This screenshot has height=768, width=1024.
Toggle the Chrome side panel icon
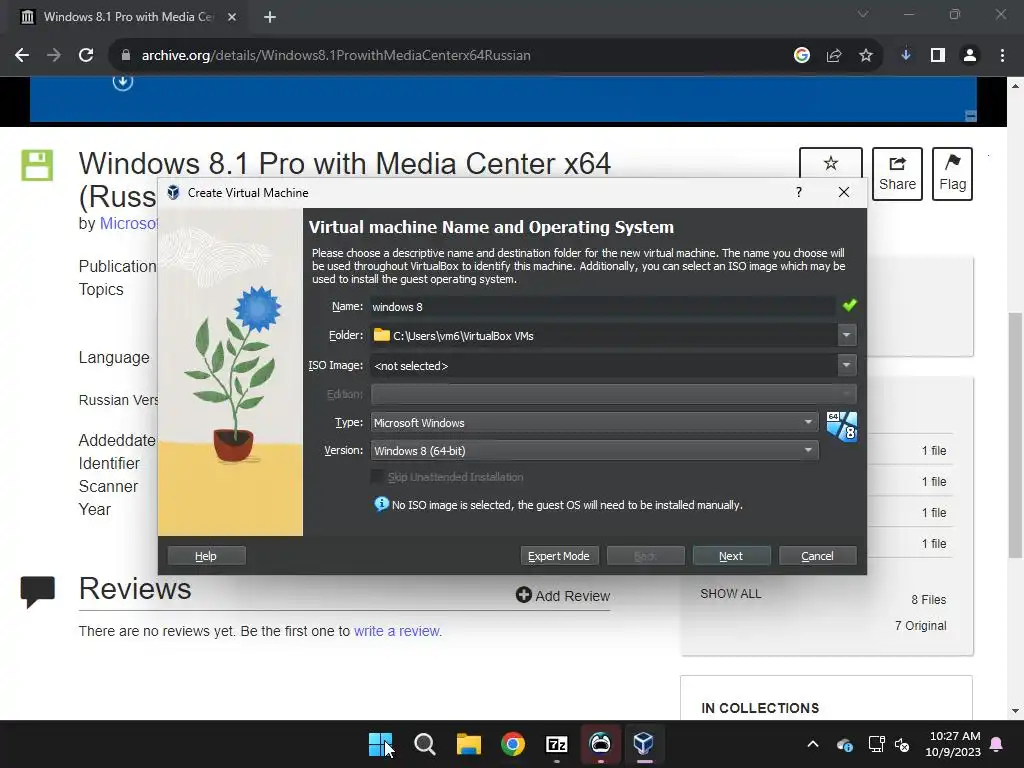(x=938, y=56)
